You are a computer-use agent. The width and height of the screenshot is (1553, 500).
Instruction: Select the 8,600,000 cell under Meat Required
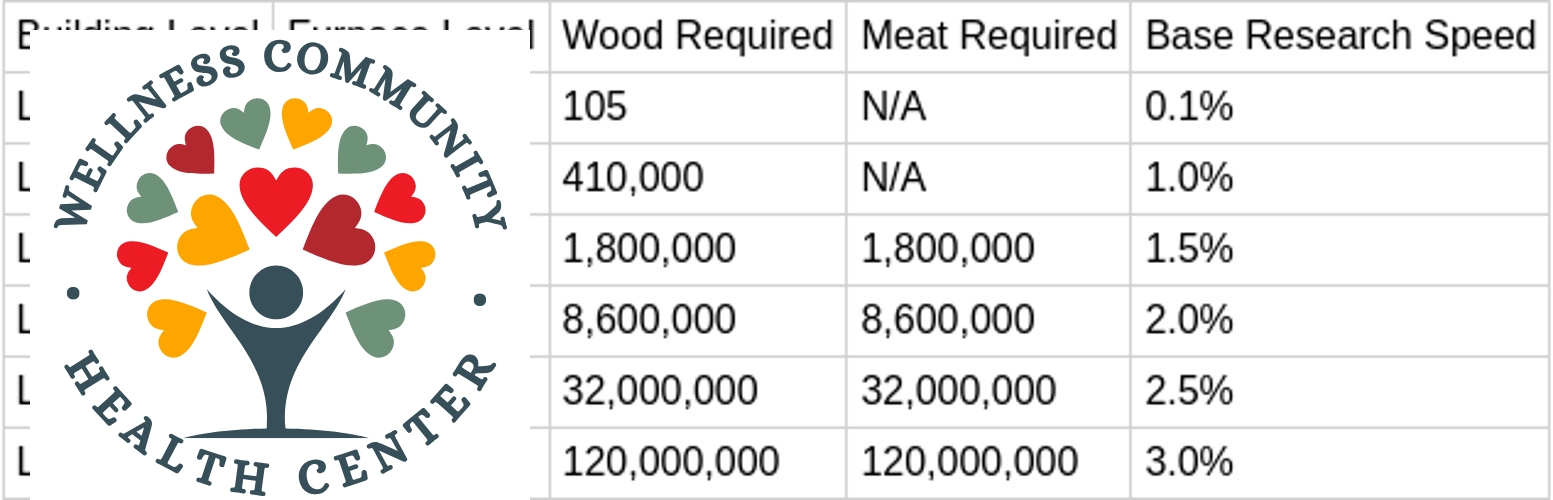pos(988,320)
